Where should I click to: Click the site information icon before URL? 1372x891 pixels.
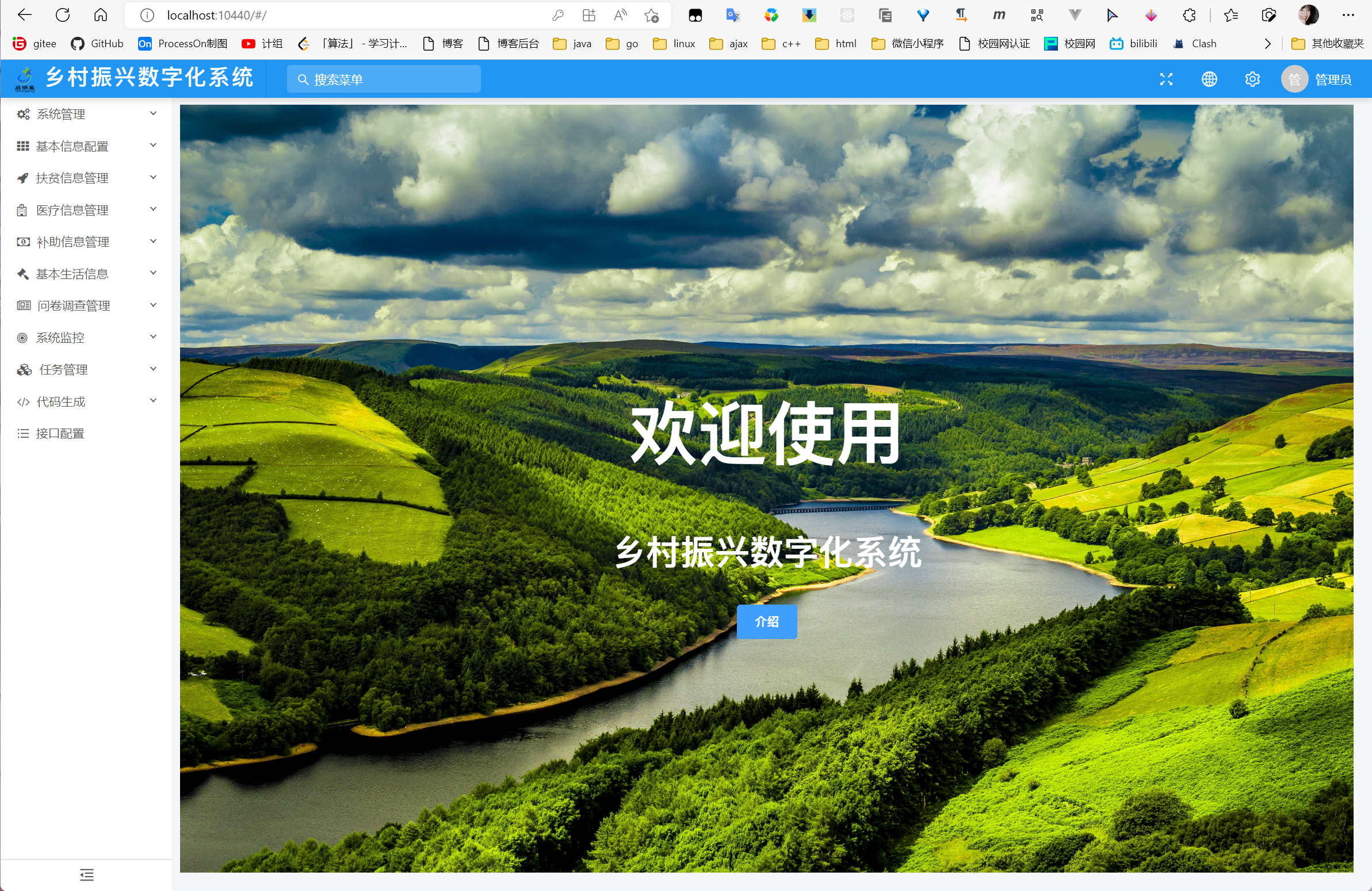147,16
